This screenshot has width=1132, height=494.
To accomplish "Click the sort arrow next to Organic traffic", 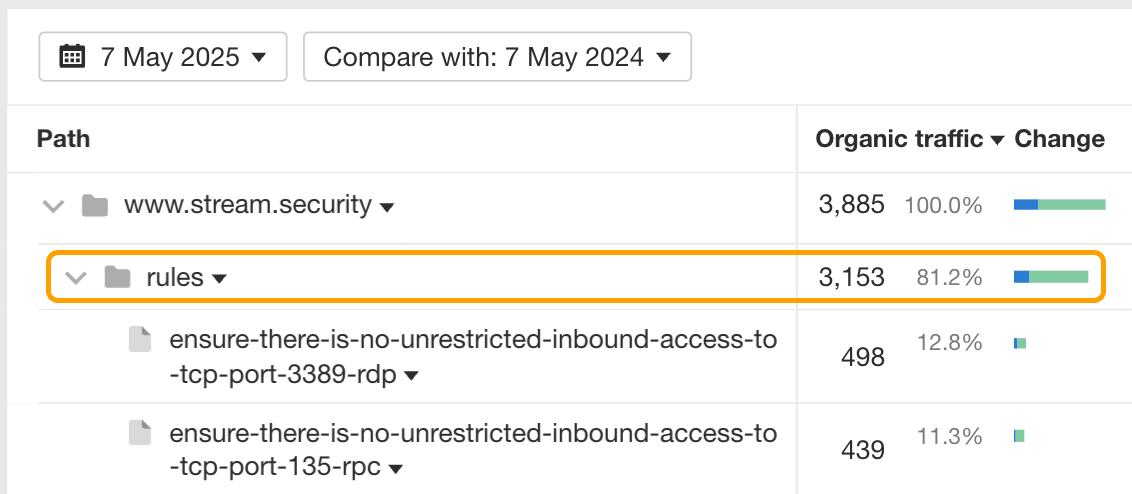I will (x=997, y=141).
